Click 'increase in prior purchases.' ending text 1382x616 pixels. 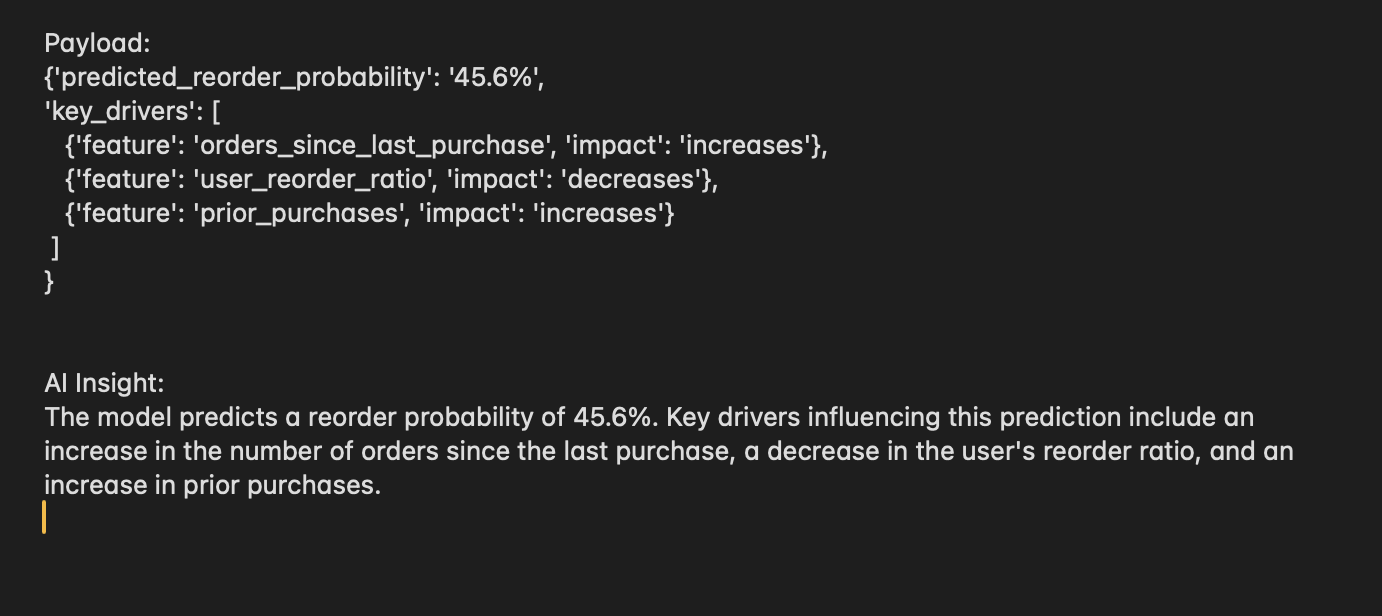tap(213, 485)
